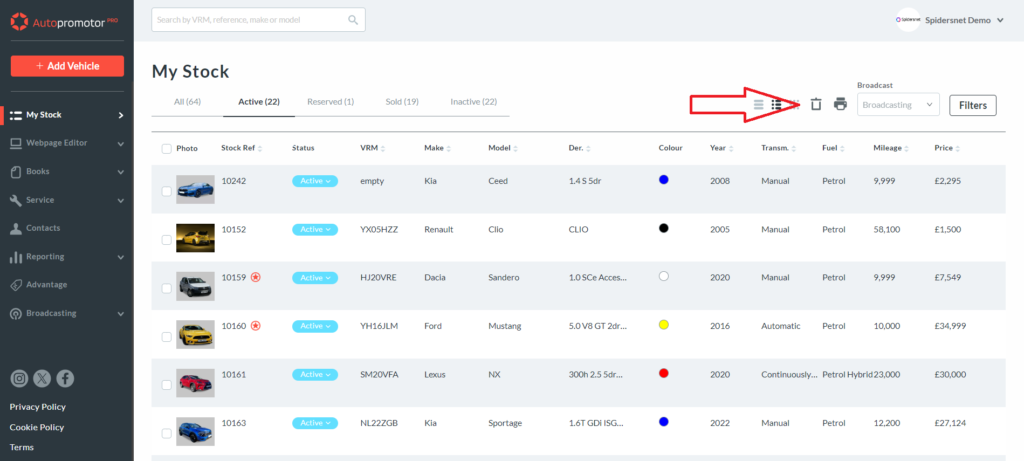Click the printer icon
Image resolution: width=1024 pixels, height=461 pixels.
[x=840, y=104]
